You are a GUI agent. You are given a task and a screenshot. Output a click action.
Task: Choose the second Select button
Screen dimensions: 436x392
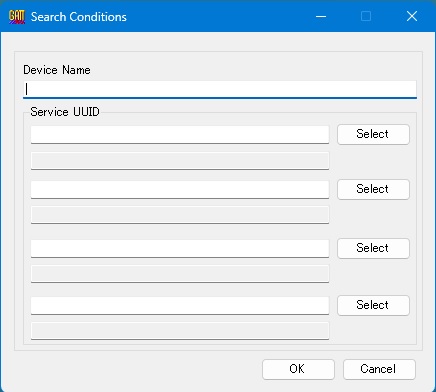click(x=373, y=189)
